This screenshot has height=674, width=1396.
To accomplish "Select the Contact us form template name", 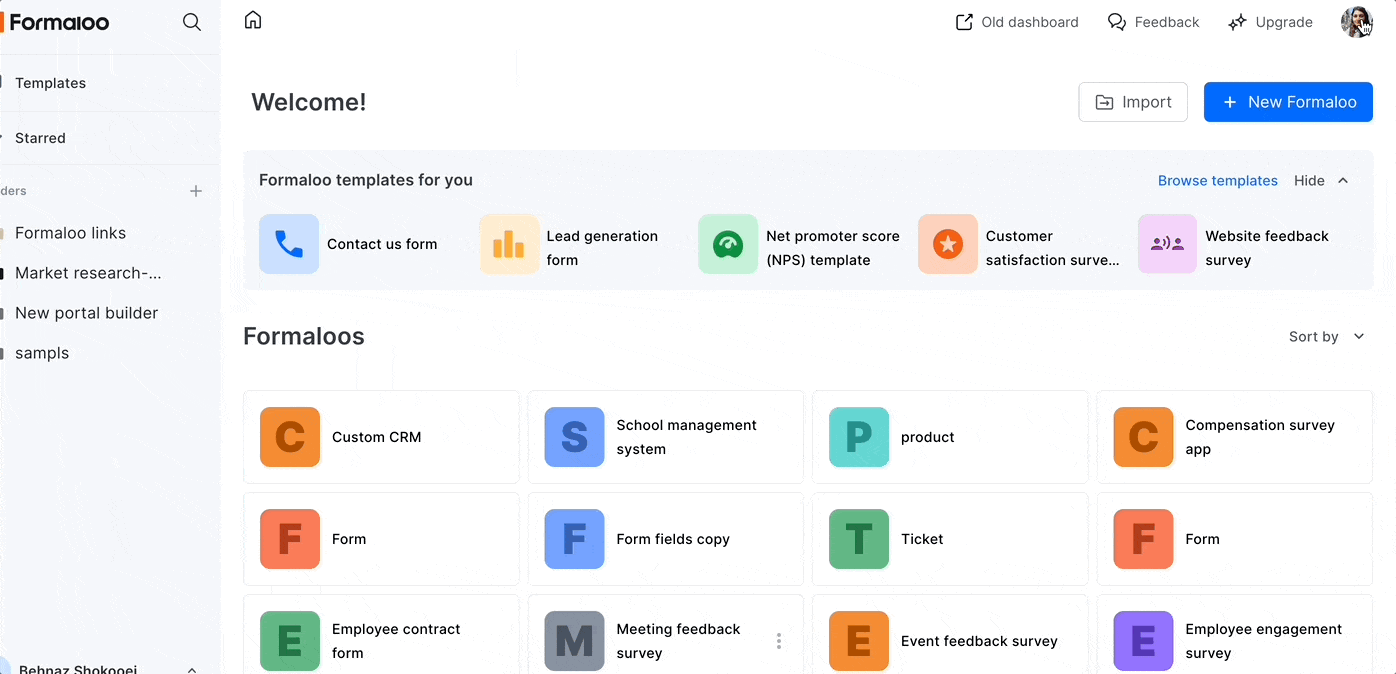I will tap(382, 244).
